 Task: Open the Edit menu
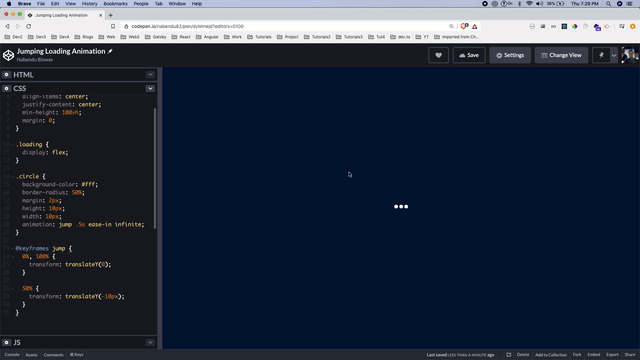coord(55,4)
